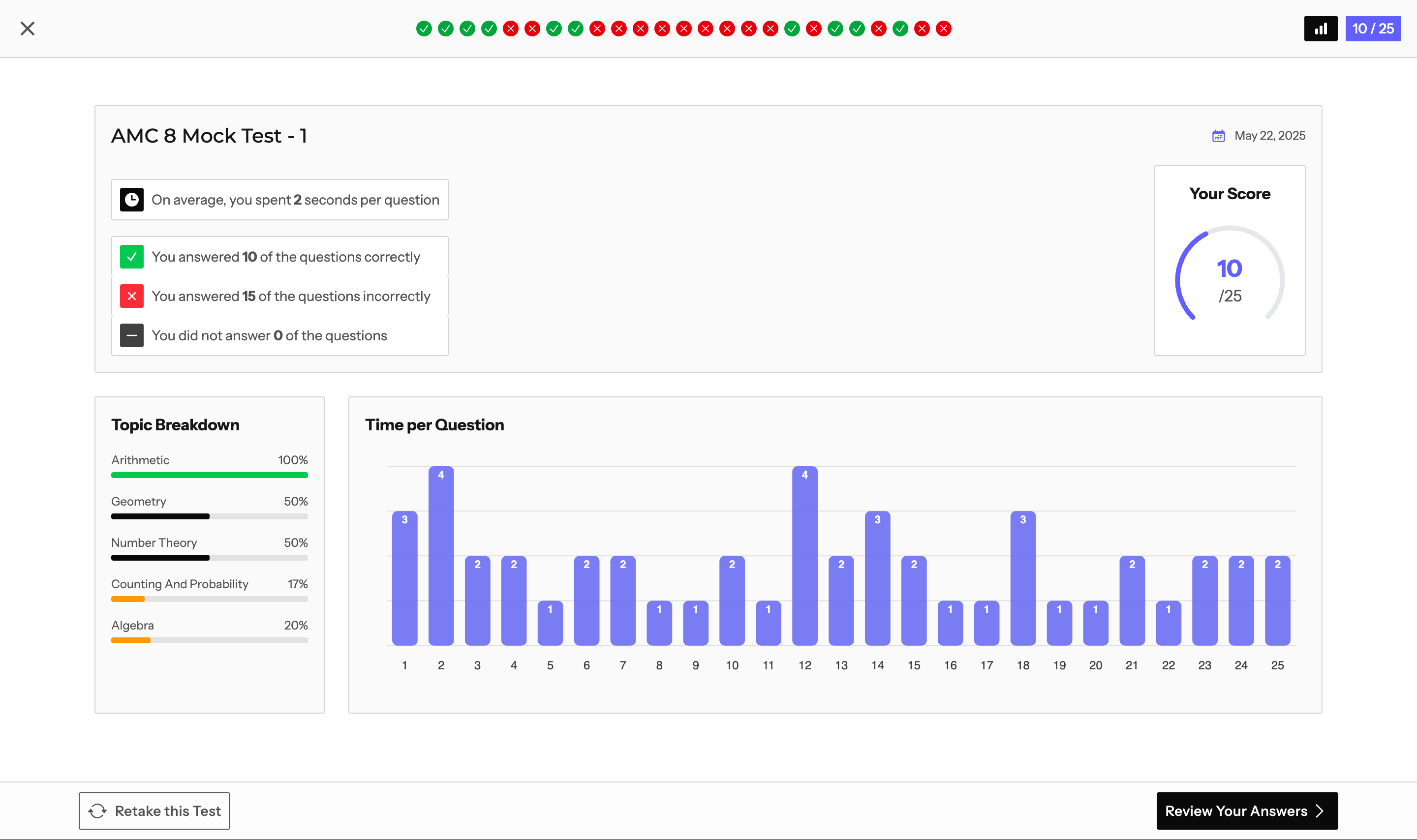
Task: Select question 12 red cross indicator
Action: [662, 29]
